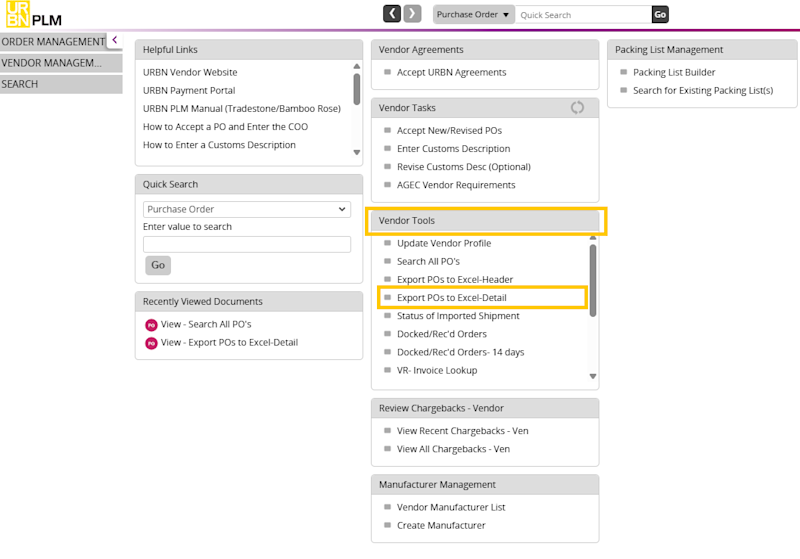Open the VENDOR MANAGEM... menu
This screenshot has height=559, width=800.
61,63
